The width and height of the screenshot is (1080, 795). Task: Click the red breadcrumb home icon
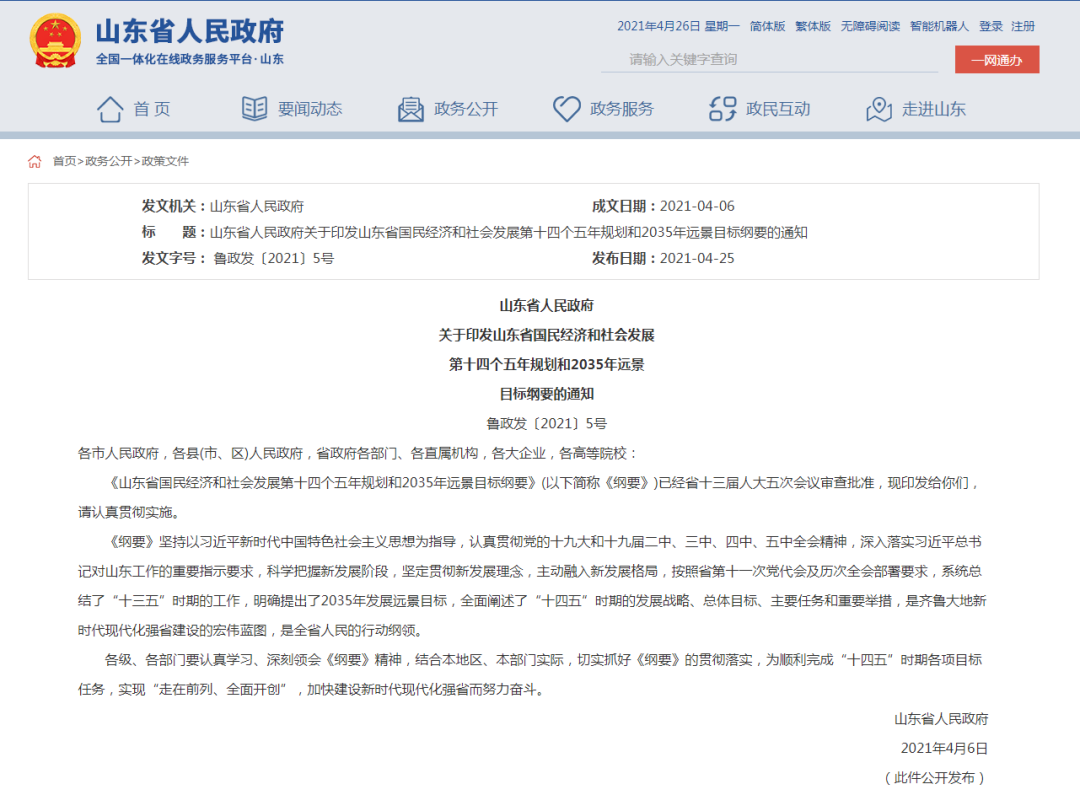(34, 161)
